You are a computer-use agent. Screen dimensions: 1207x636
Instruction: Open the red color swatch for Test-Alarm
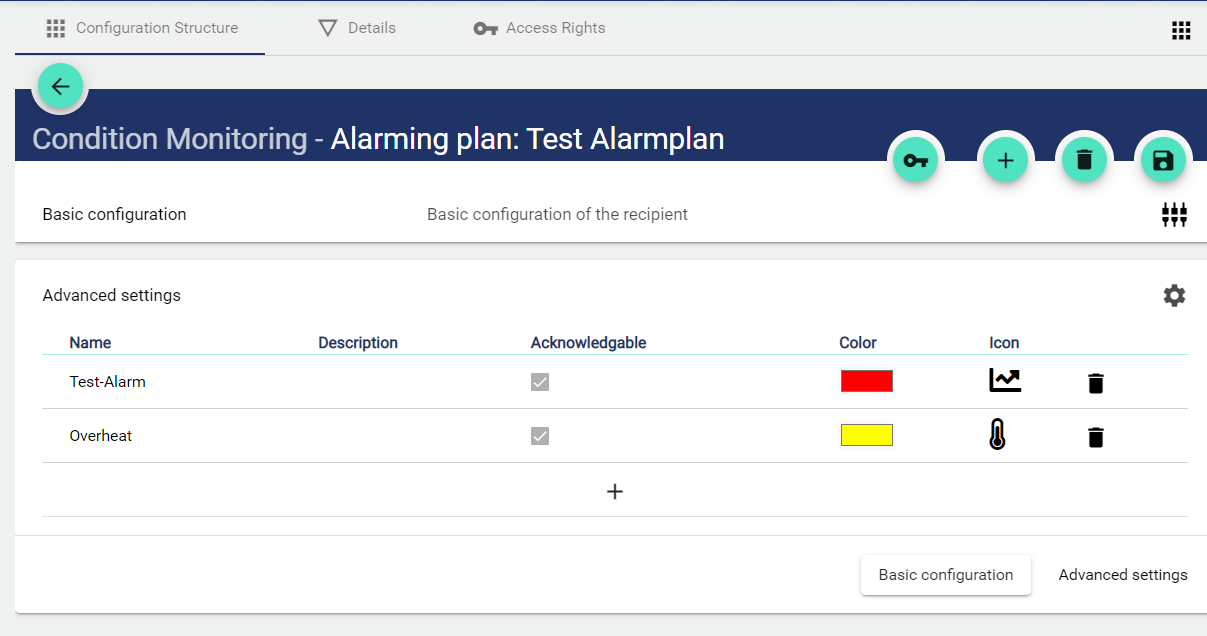[x=866, y=381]
